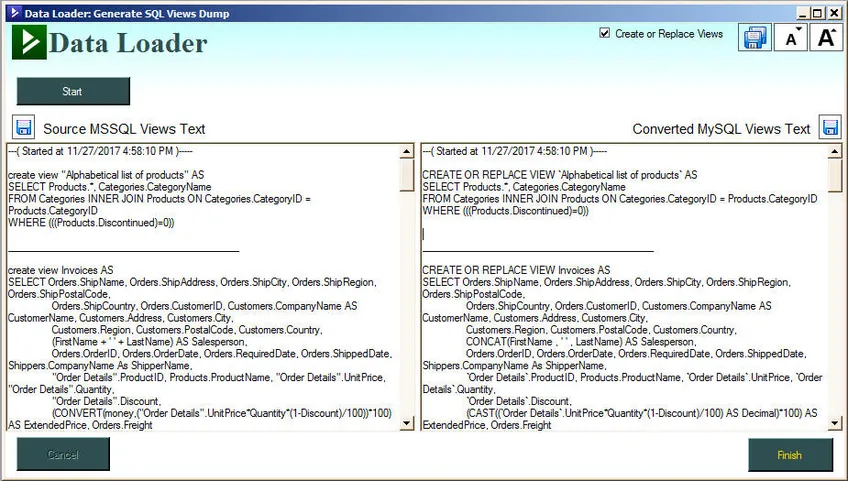Click the CONVERT(money line in source pane
This screenshot has height=481, width=848.
[221, 413]
